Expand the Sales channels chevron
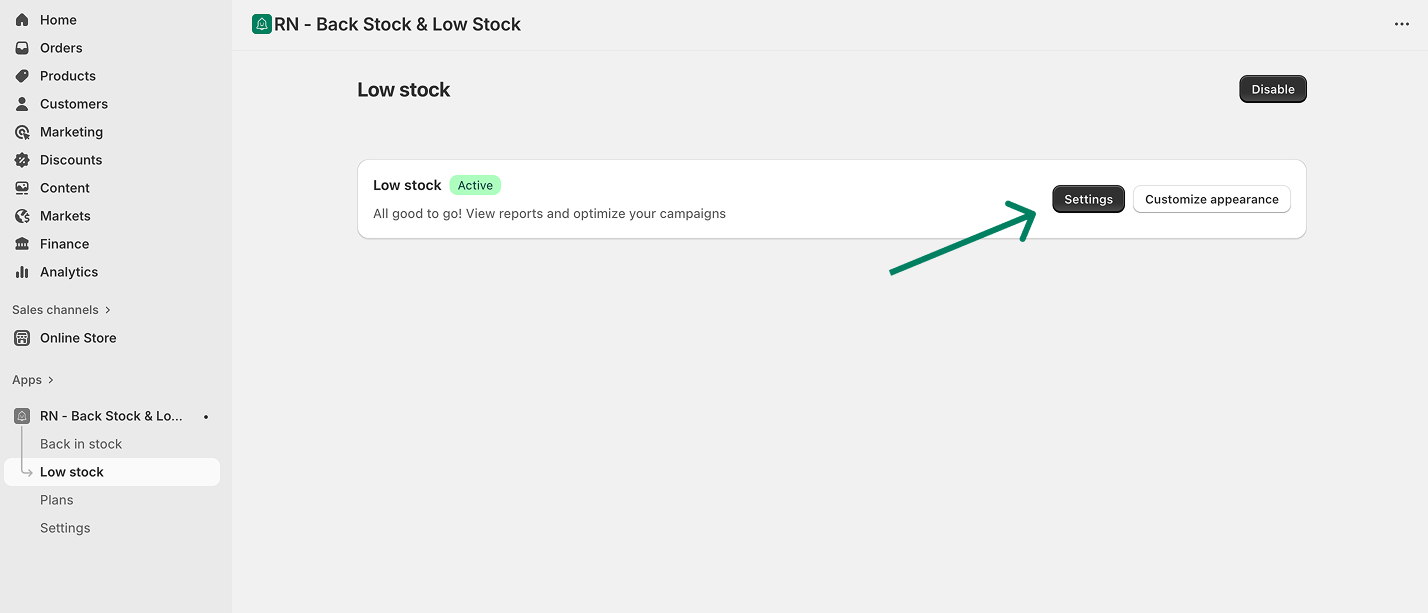 pyautogui.click(x=108, y=310)
